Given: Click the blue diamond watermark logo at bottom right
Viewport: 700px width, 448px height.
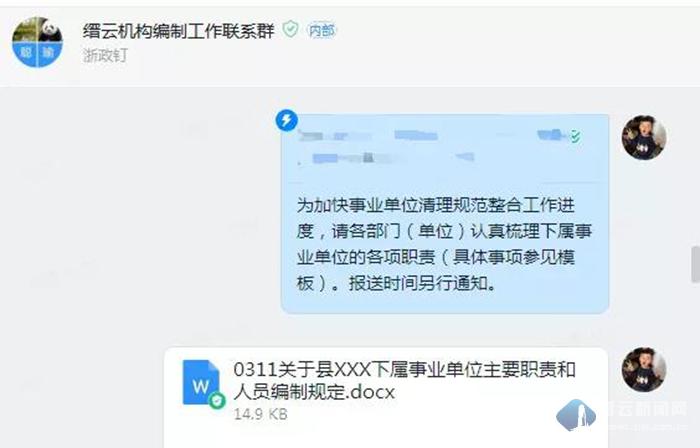Looking at the screenshot, I should [x=576, y=415].
